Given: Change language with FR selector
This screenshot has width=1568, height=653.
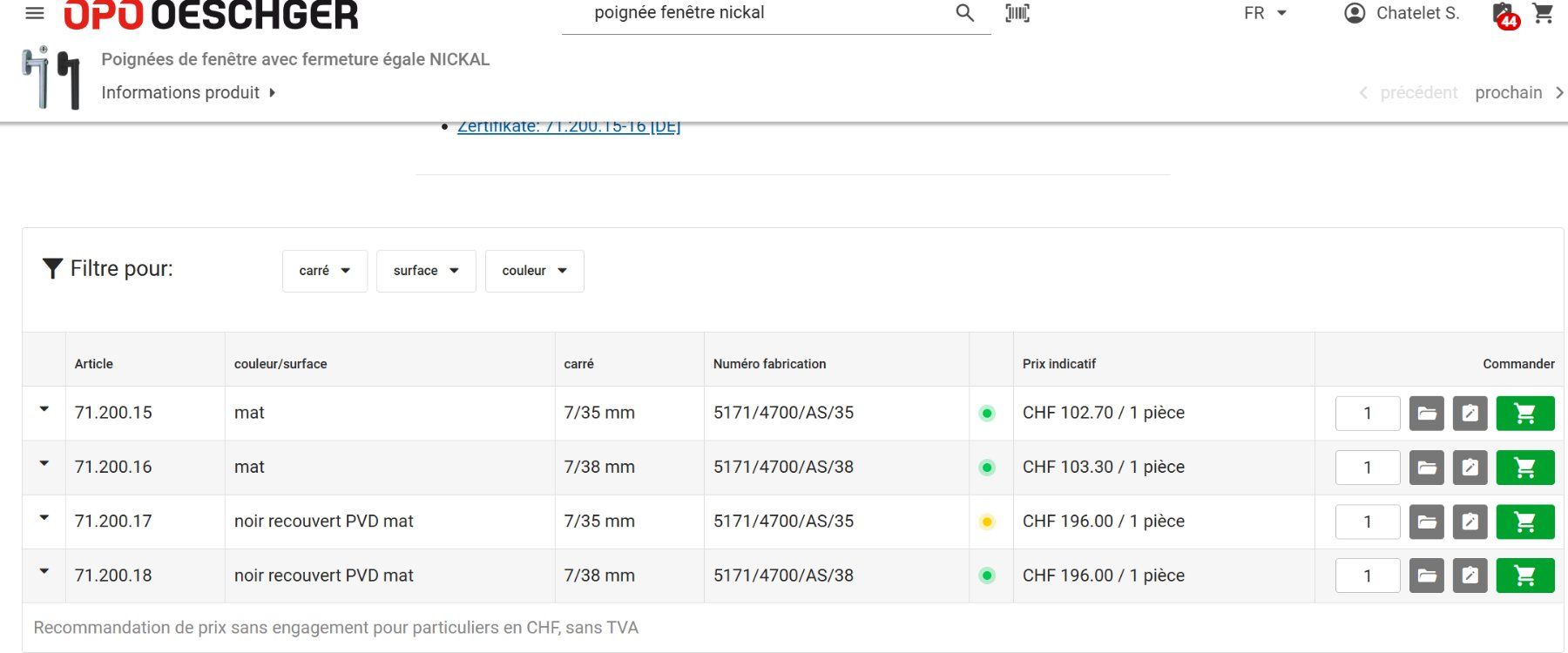Looking at the screenshot, I should click(1266, 13).
